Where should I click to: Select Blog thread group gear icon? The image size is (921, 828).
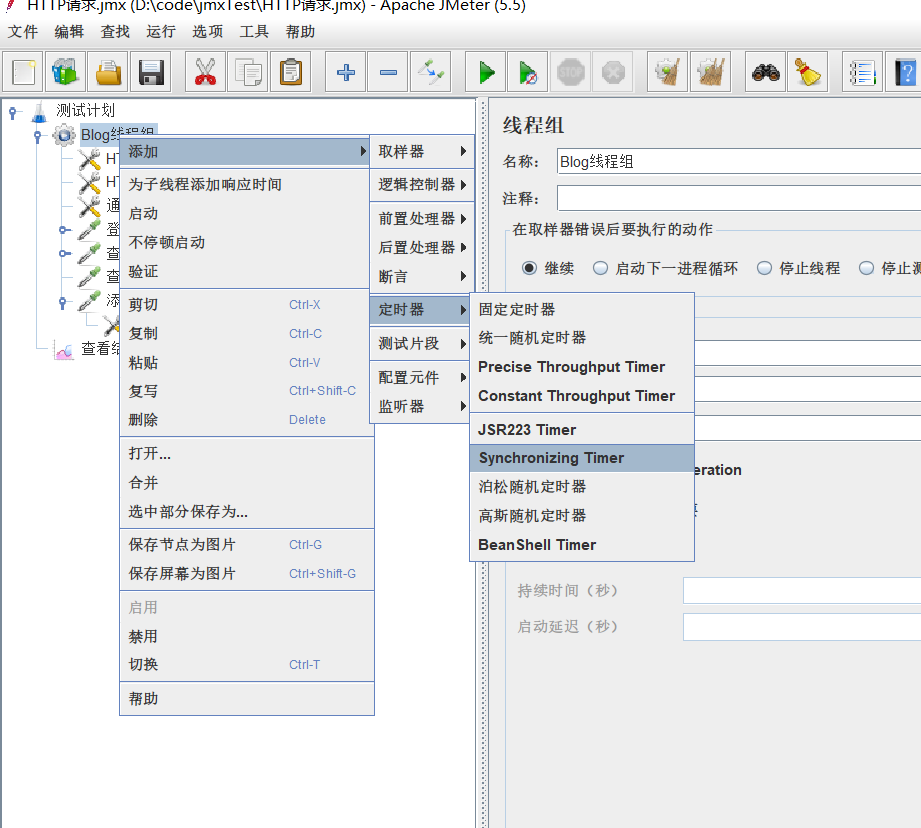pos(63,135)
